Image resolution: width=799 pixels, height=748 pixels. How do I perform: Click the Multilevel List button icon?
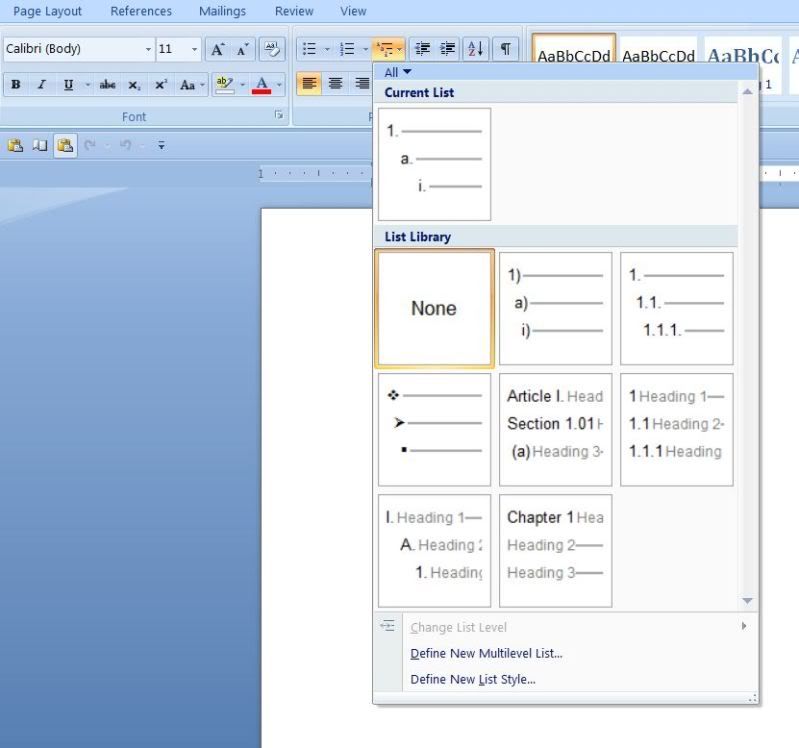tap(384, 49)
